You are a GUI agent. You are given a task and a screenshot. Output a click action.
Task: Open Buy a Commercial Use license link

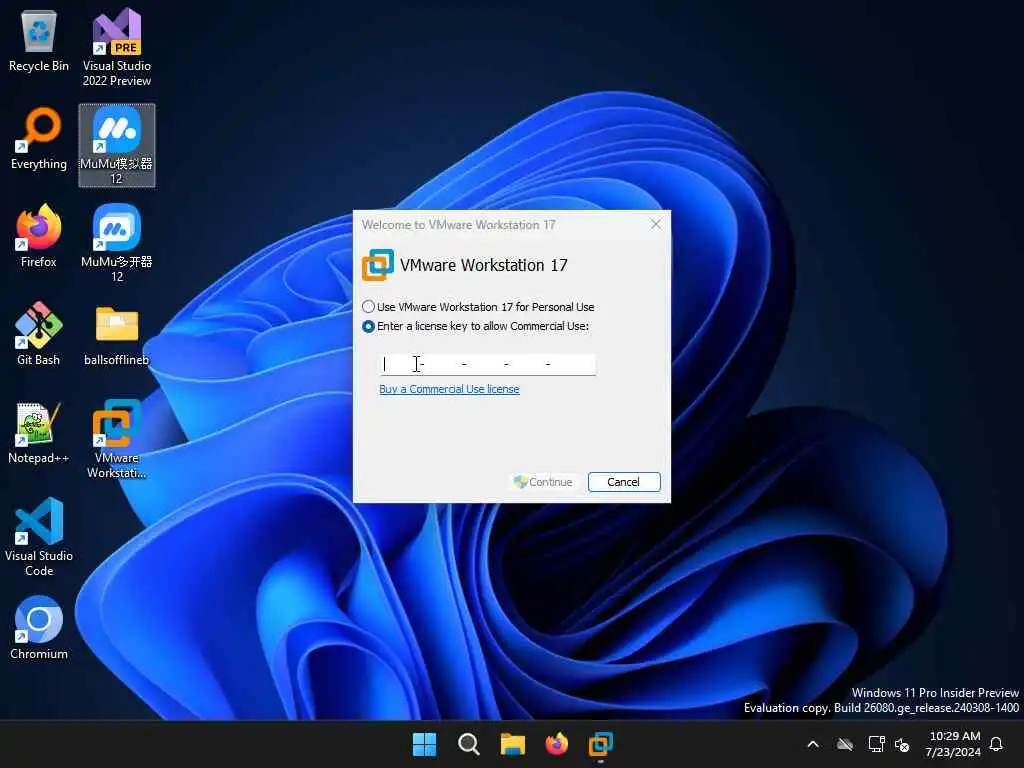pyautogui.click(x=449, y=389)
